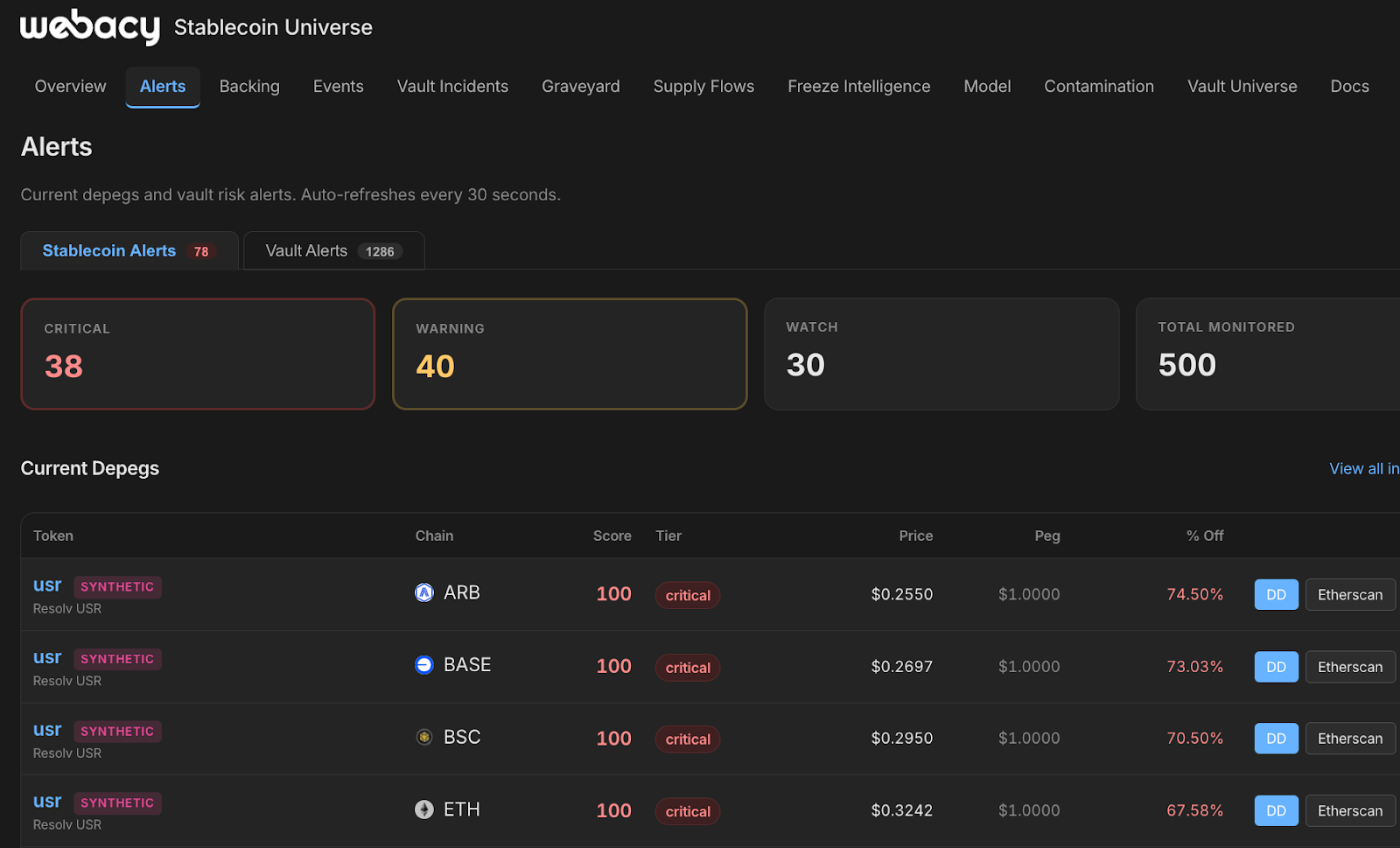Click the BSC chain icon
1400x848 pixels.
[424, 738]
